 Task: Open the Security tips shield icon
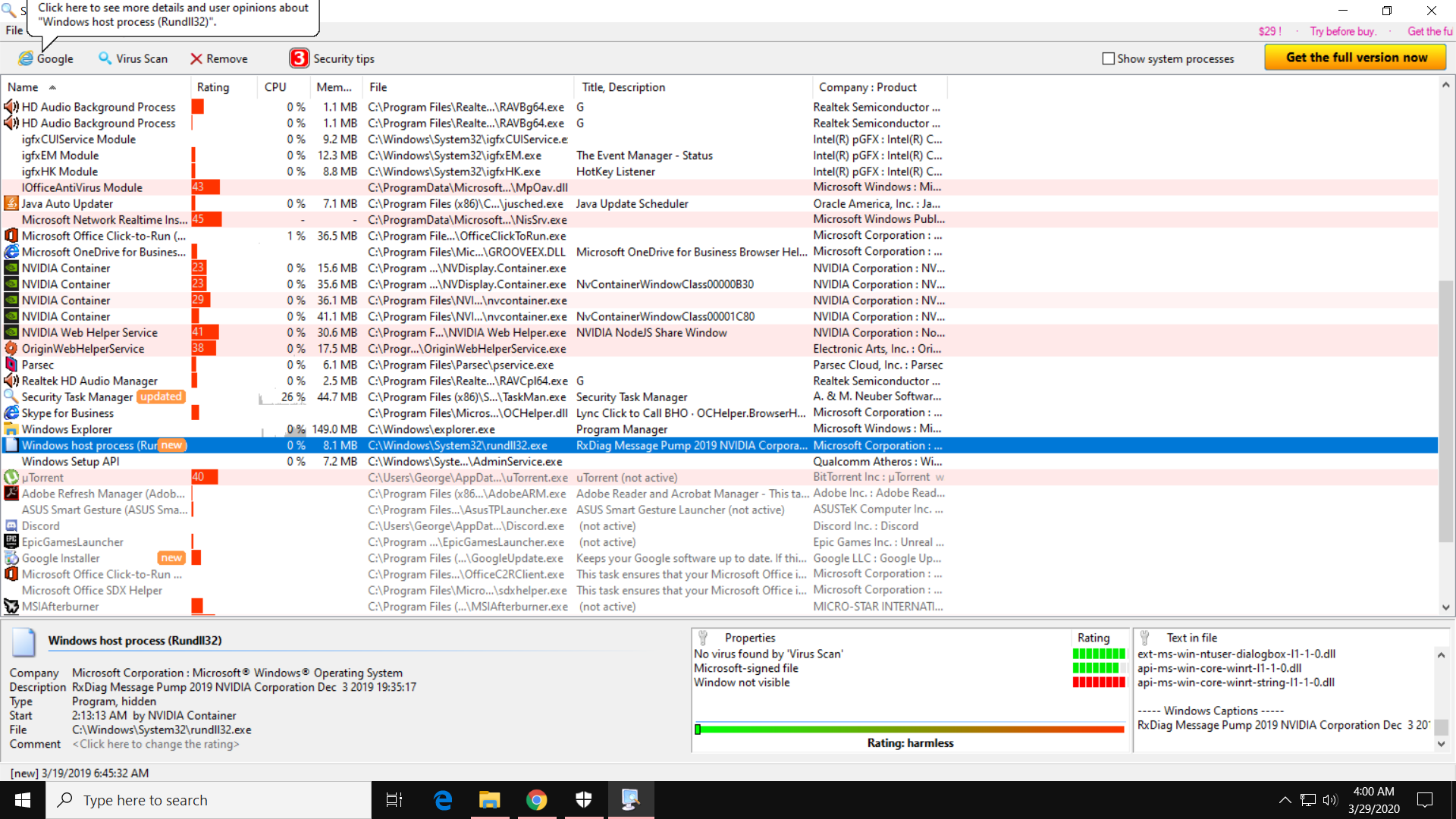[x=300, y=58]
